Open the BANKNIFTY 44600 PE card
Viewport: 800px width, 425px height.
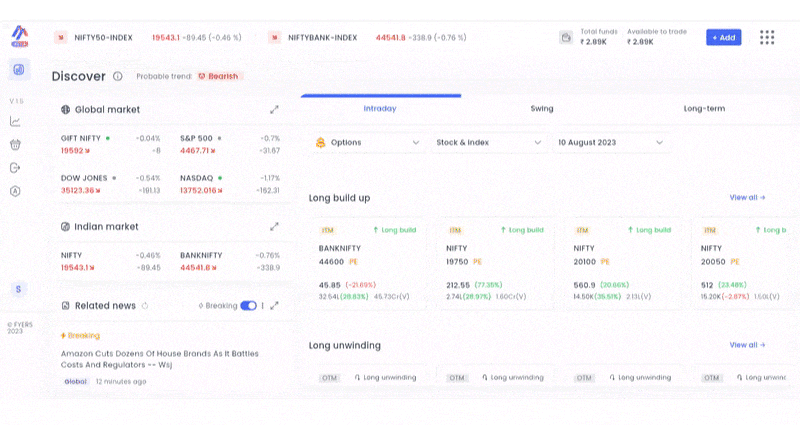click(368, 264)
